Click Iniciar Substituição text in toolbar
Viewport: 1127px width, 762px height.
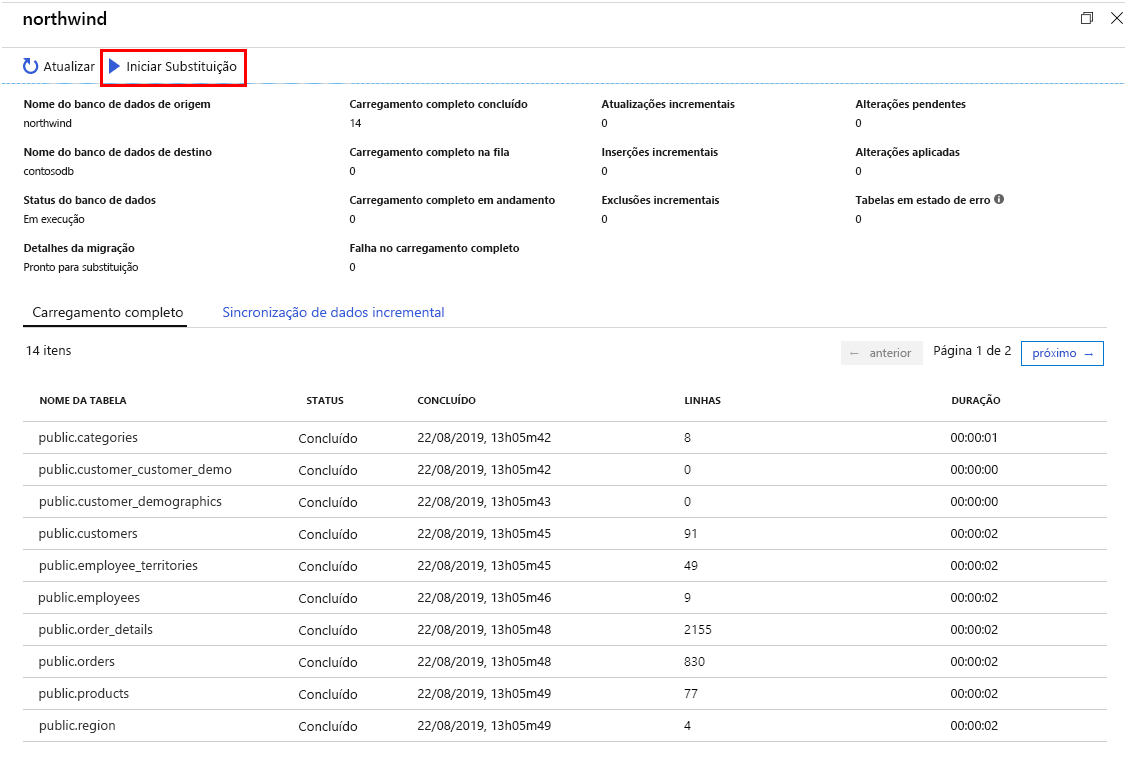click(181, 66)
